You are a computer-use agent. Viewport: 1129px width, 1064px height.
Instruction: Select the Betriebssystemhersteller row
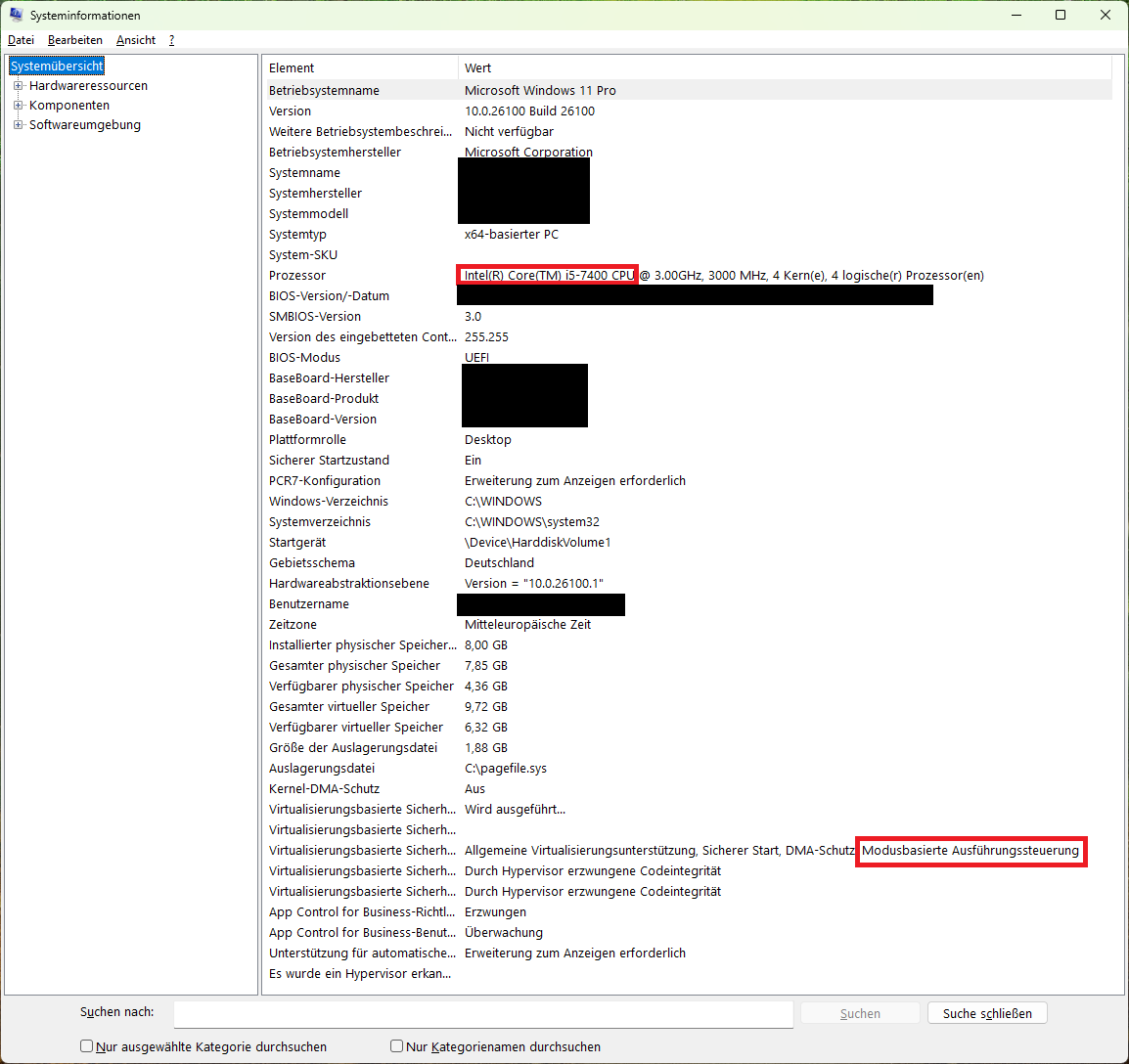[688, 152]
